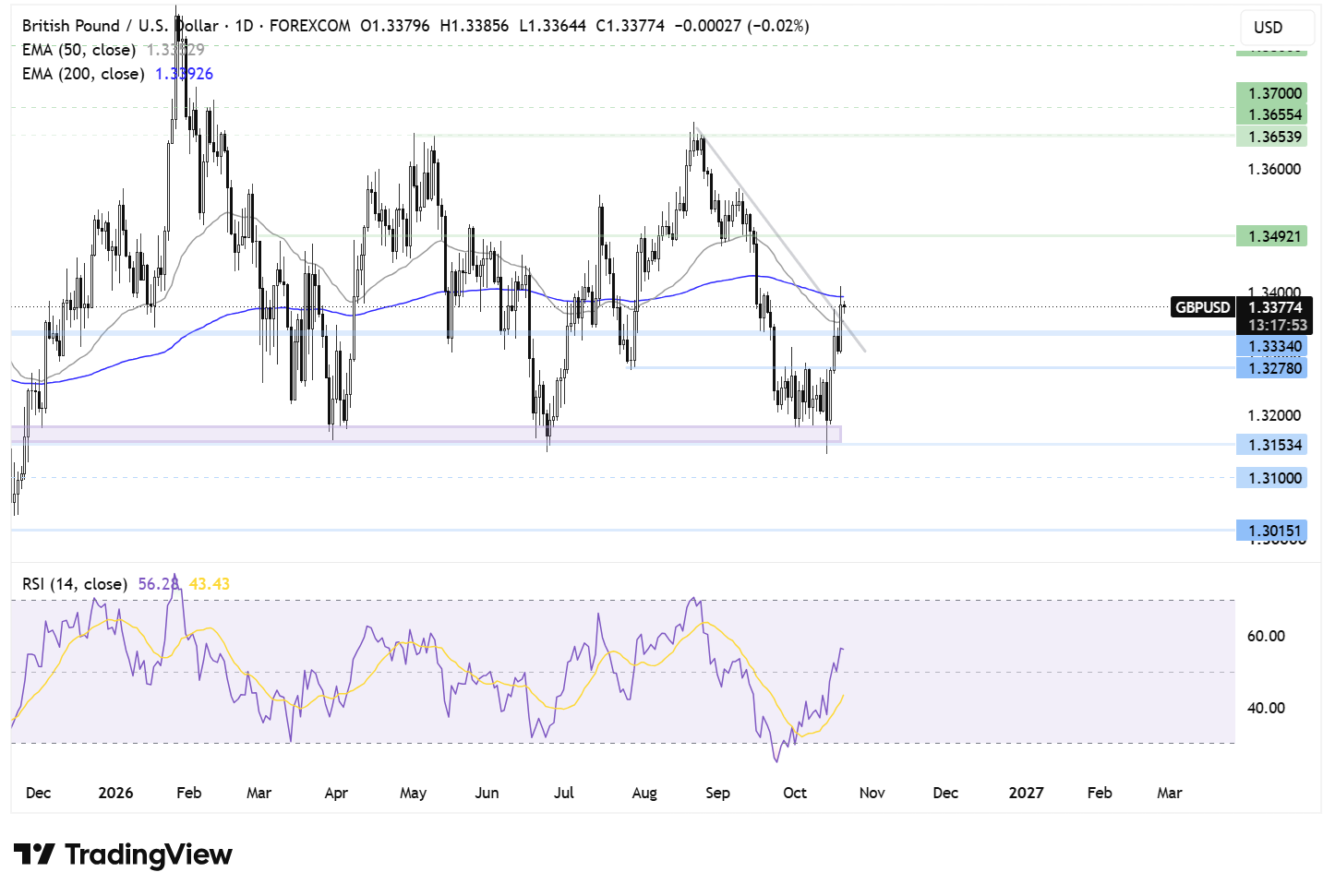Click the low value L1.33644 in header
Image resolution: width=1335 pixels, height=896 pixels.
point(552,26)
